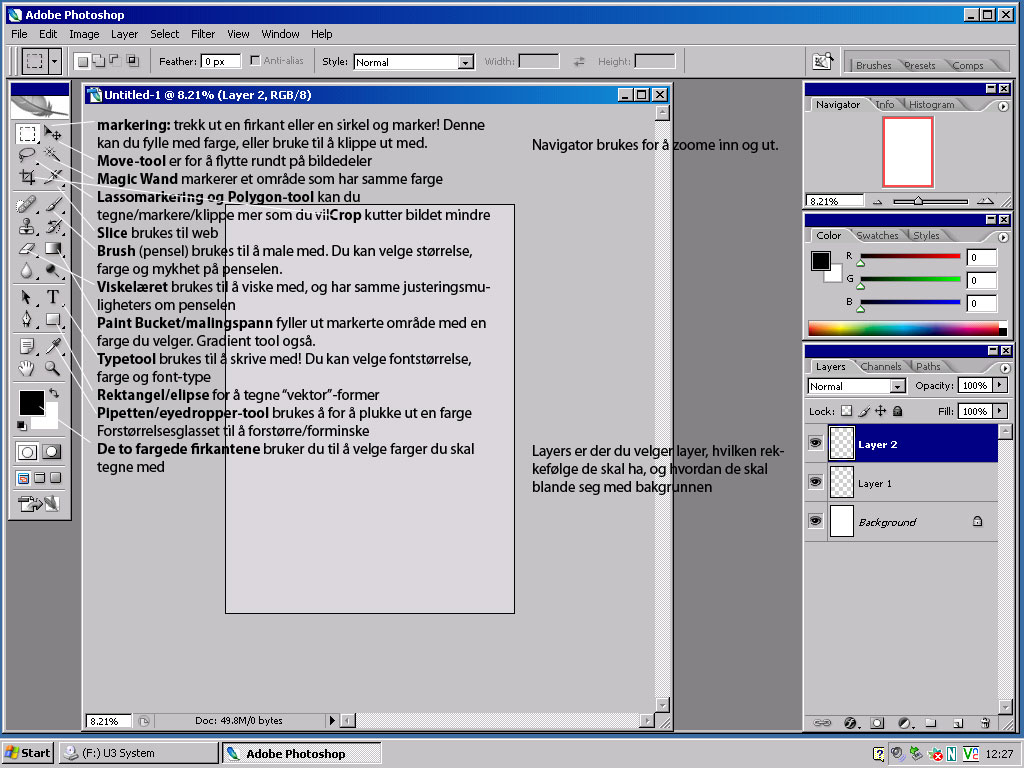Select the Rectangular Marquee tool
1024x768 pixels.
(x=27, y=134)
